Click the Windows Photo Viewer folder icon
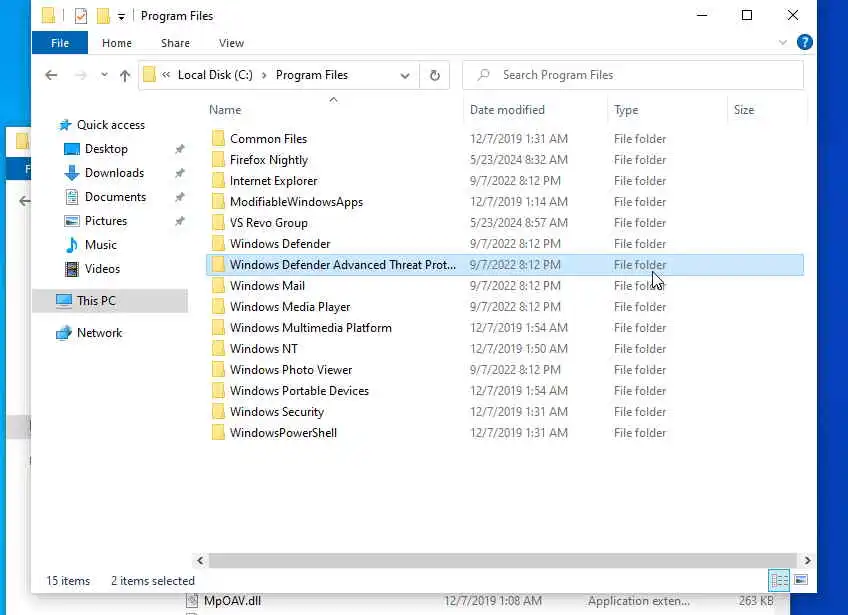The image size is (848, 615). pyautogui.click(x=218, y=370)
